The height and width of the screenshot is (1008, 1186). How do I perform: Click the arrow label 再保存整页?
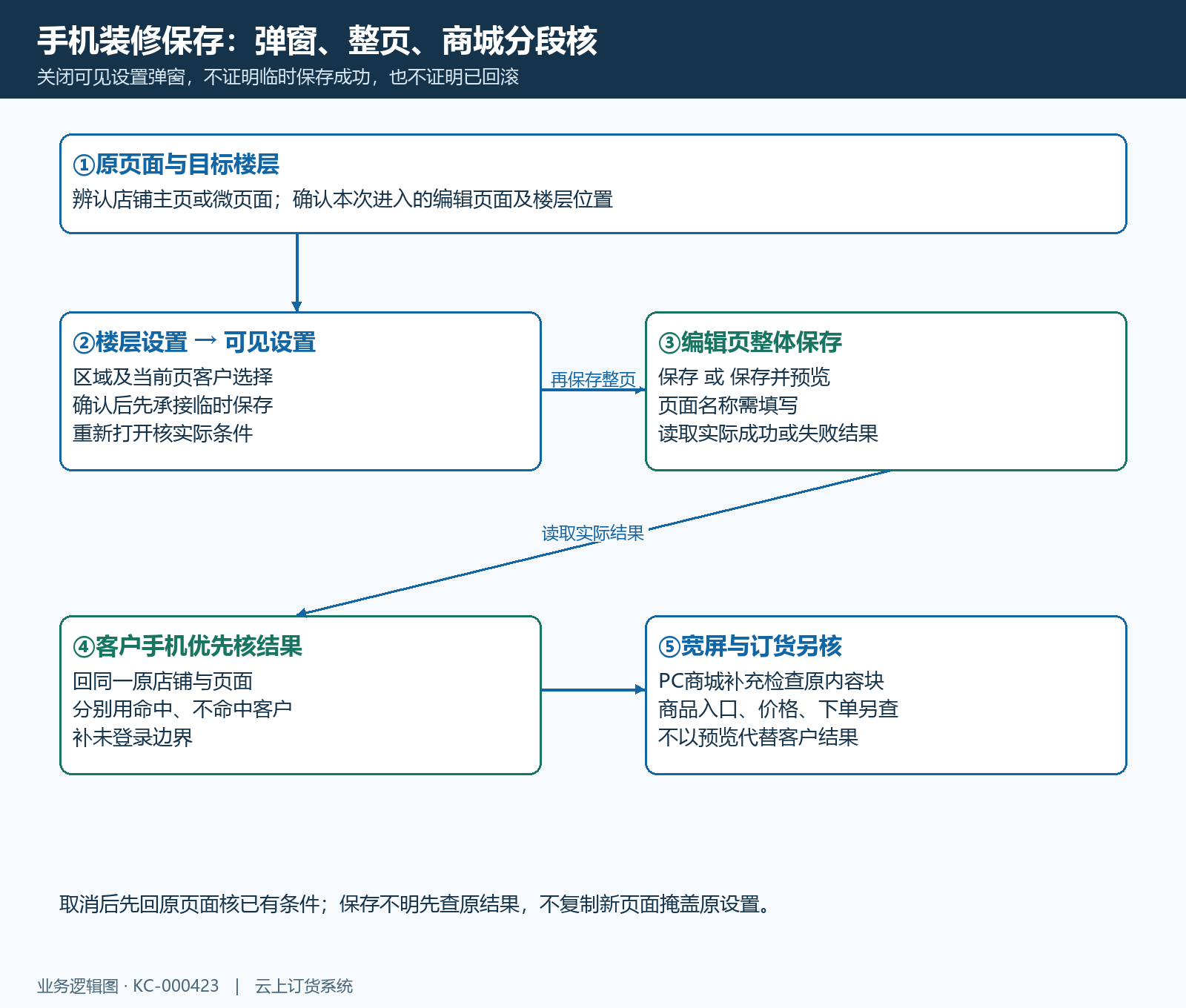point(593,379)
